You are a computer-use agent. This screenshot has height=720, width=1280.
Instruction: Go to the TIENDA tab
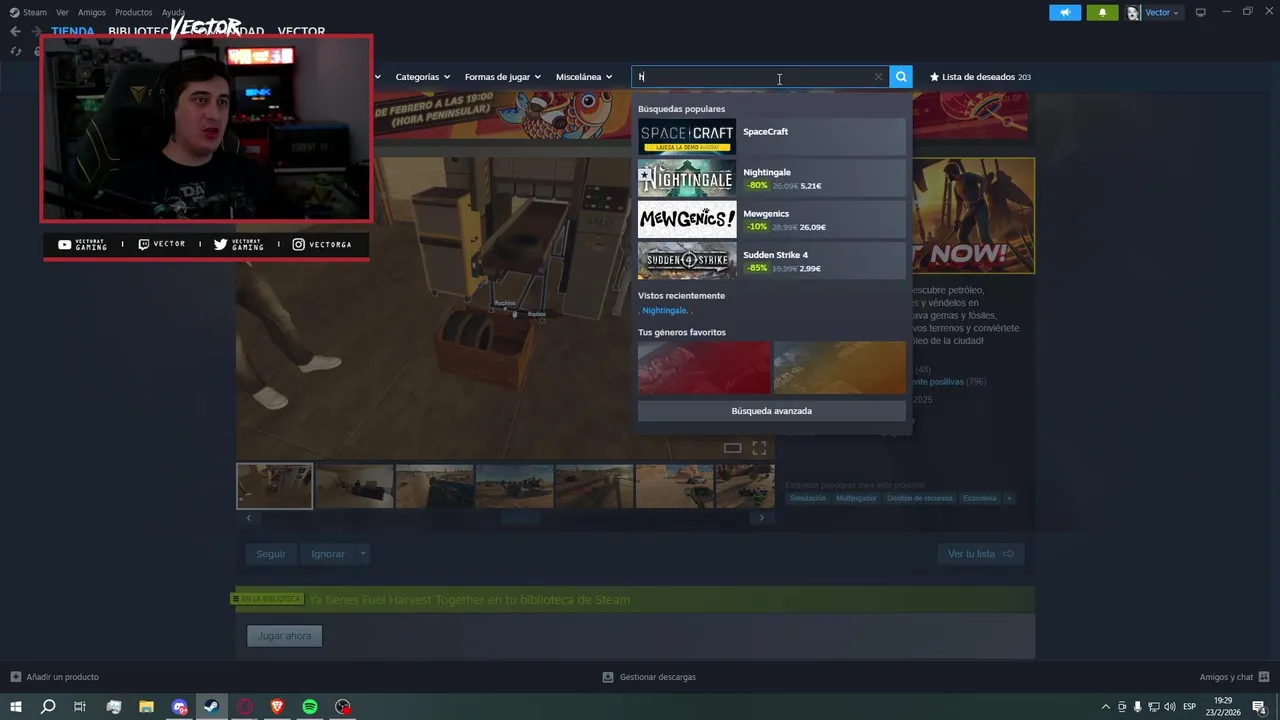pos(73,31)
